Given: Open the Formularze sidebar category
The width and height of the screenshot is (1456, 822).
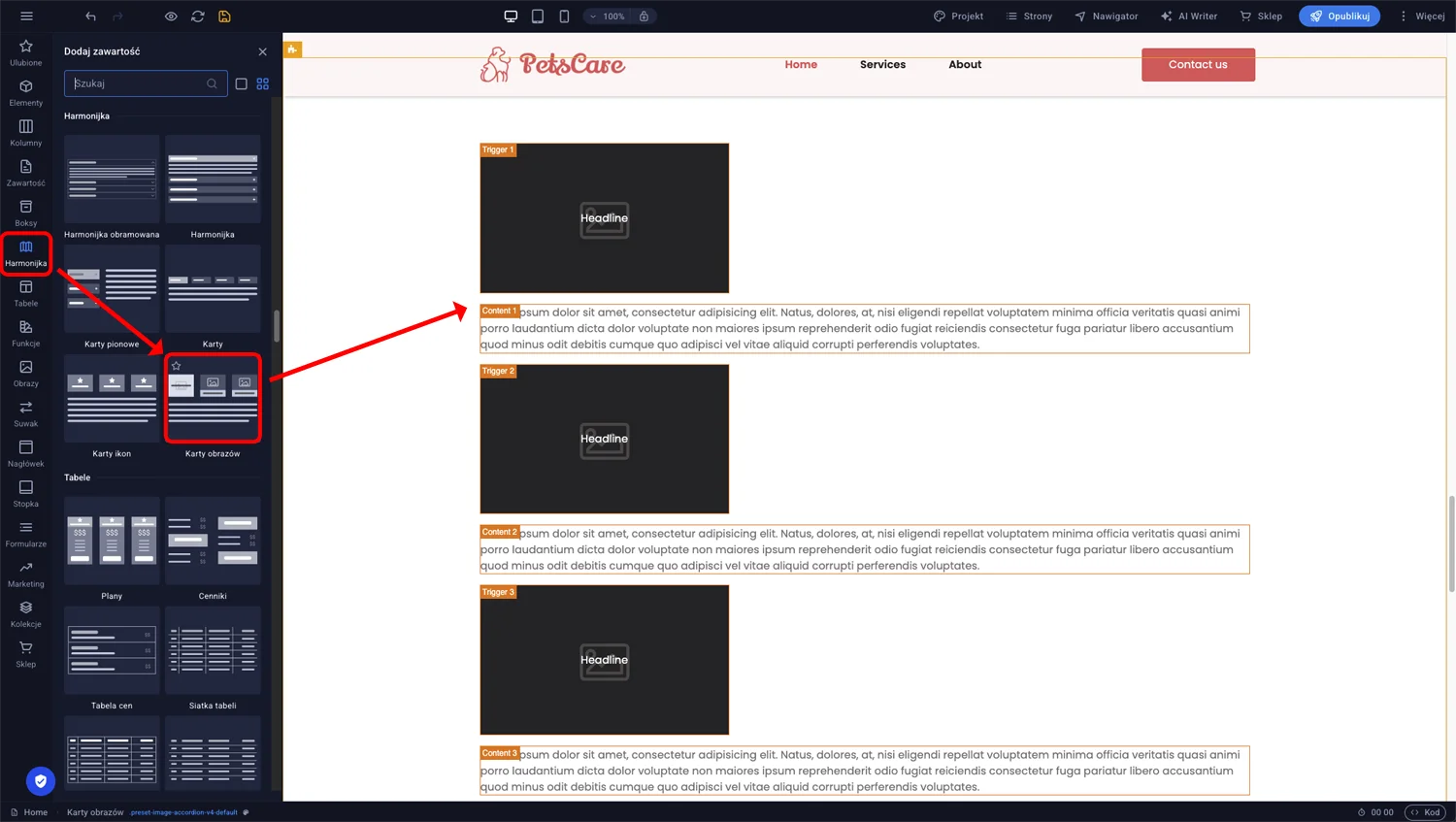Looking at the screenshot, I should (x=26, y=534).
